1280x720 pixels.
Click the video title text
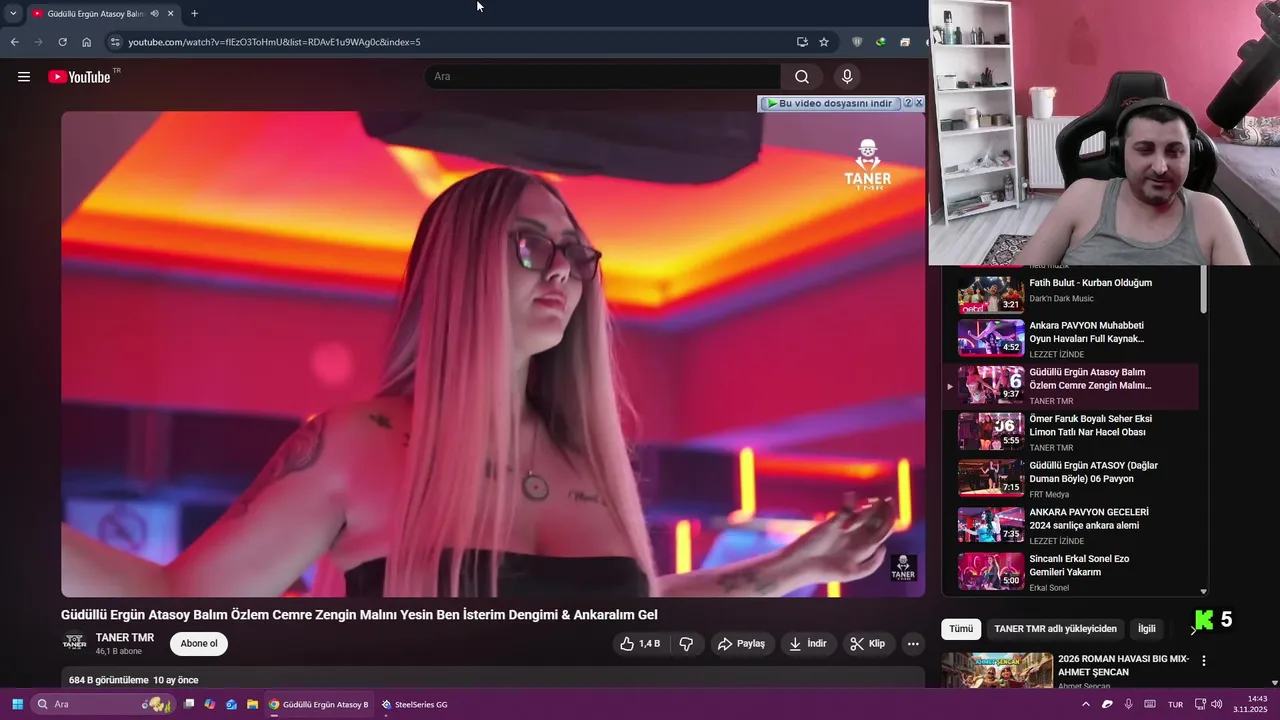click(359, 615)
